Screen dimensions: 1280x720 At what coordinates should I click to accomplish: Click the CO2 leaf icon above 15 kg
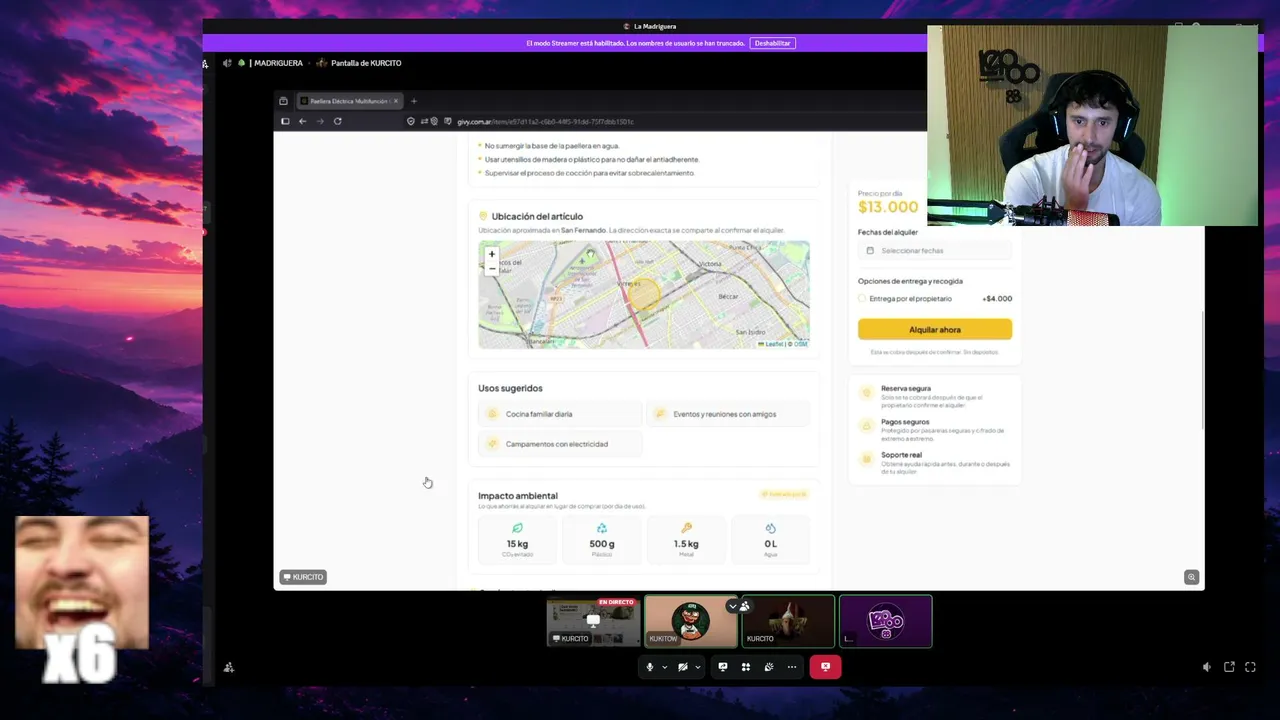point(517,528)
